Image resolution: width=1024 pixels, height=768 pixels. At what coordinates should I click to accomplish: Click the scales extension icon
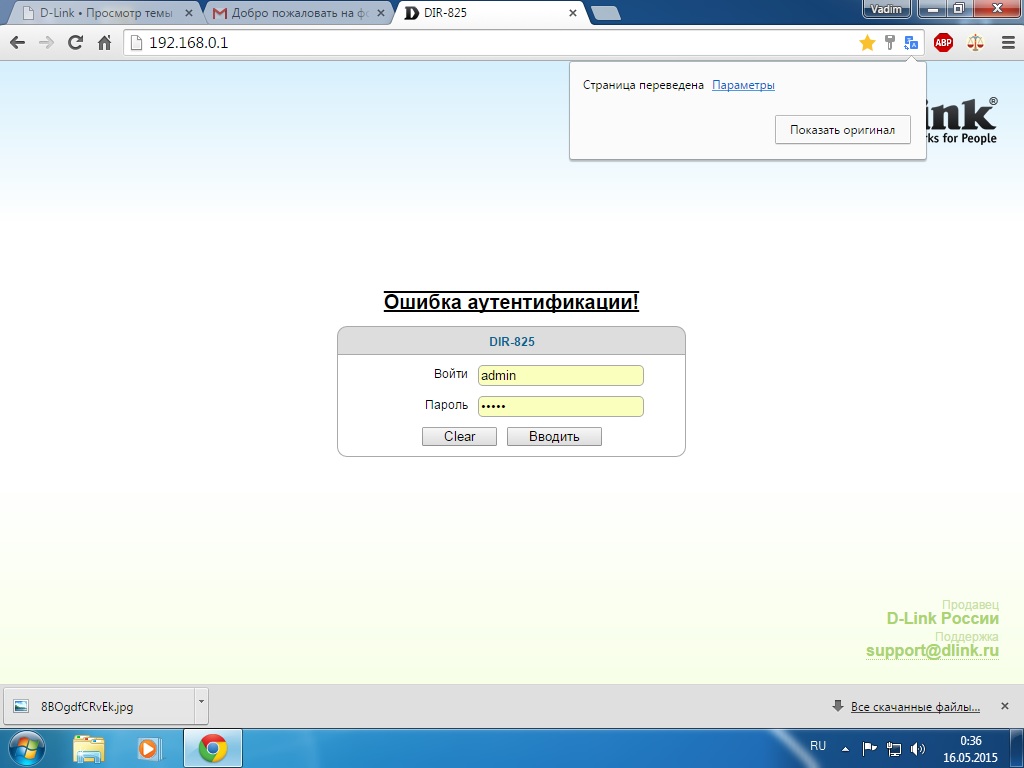point(975,43)
